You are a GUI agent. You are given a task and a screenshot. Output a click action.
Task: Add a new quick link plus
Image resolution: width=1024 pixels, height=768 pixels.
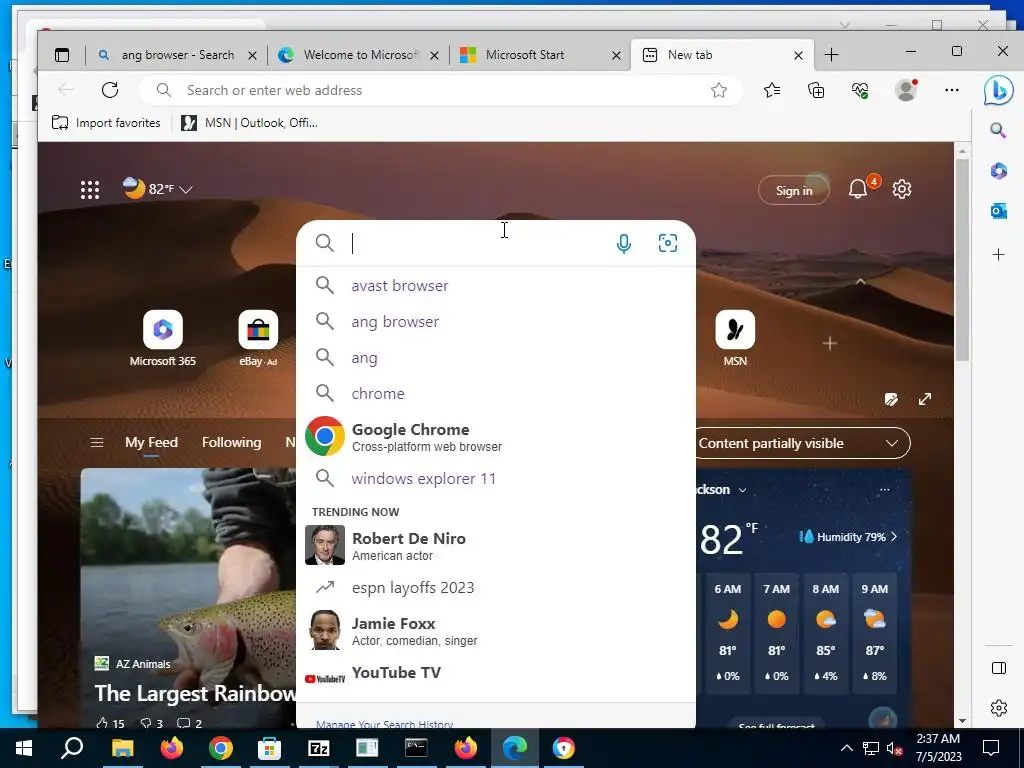pos(830,343)
